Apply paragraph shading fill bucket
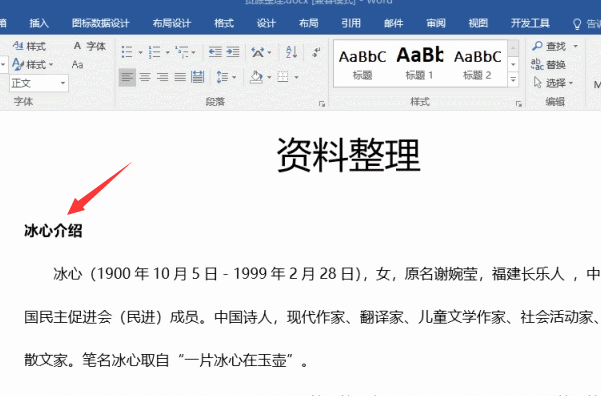This screenshot has width=601, height=396. [256, 77]
